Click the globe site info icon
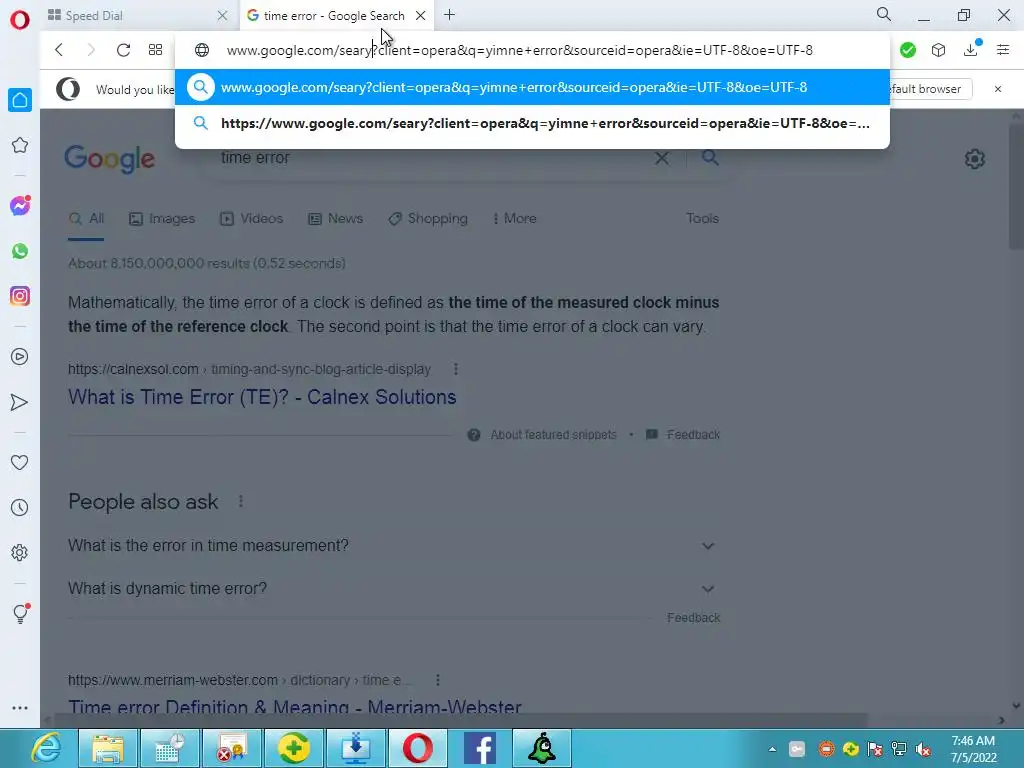 (202, 50)
